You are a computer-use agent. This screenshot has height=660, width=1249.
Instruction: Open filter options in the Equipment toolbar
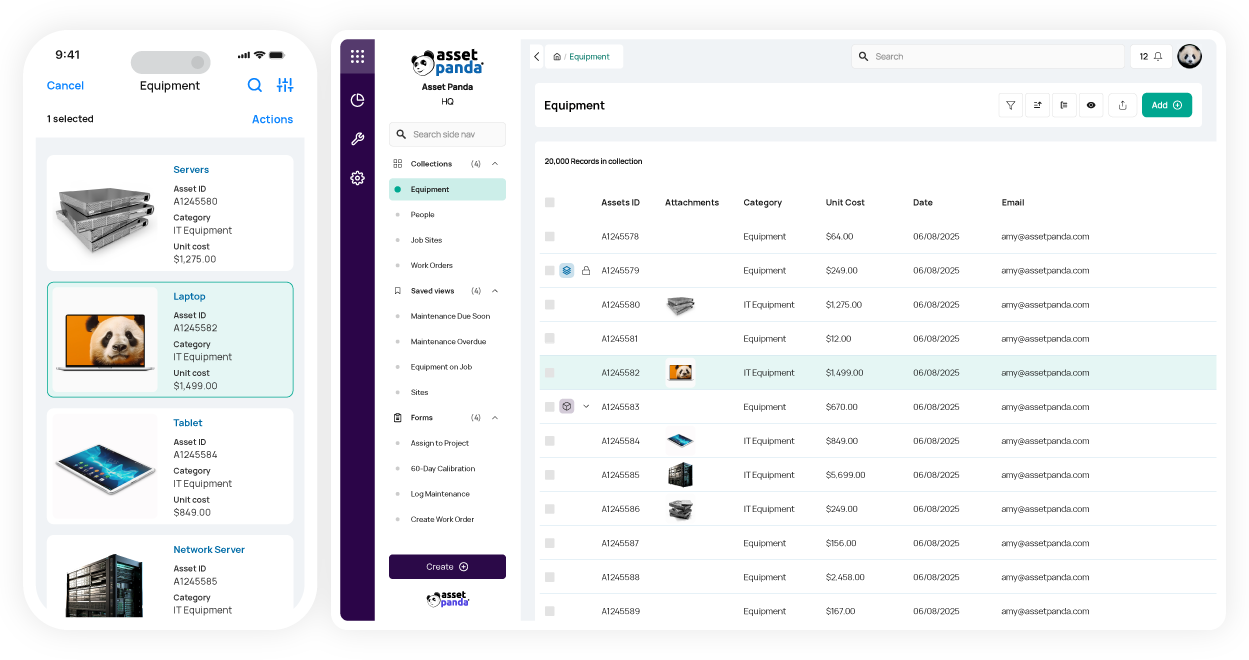point(1011,105)
